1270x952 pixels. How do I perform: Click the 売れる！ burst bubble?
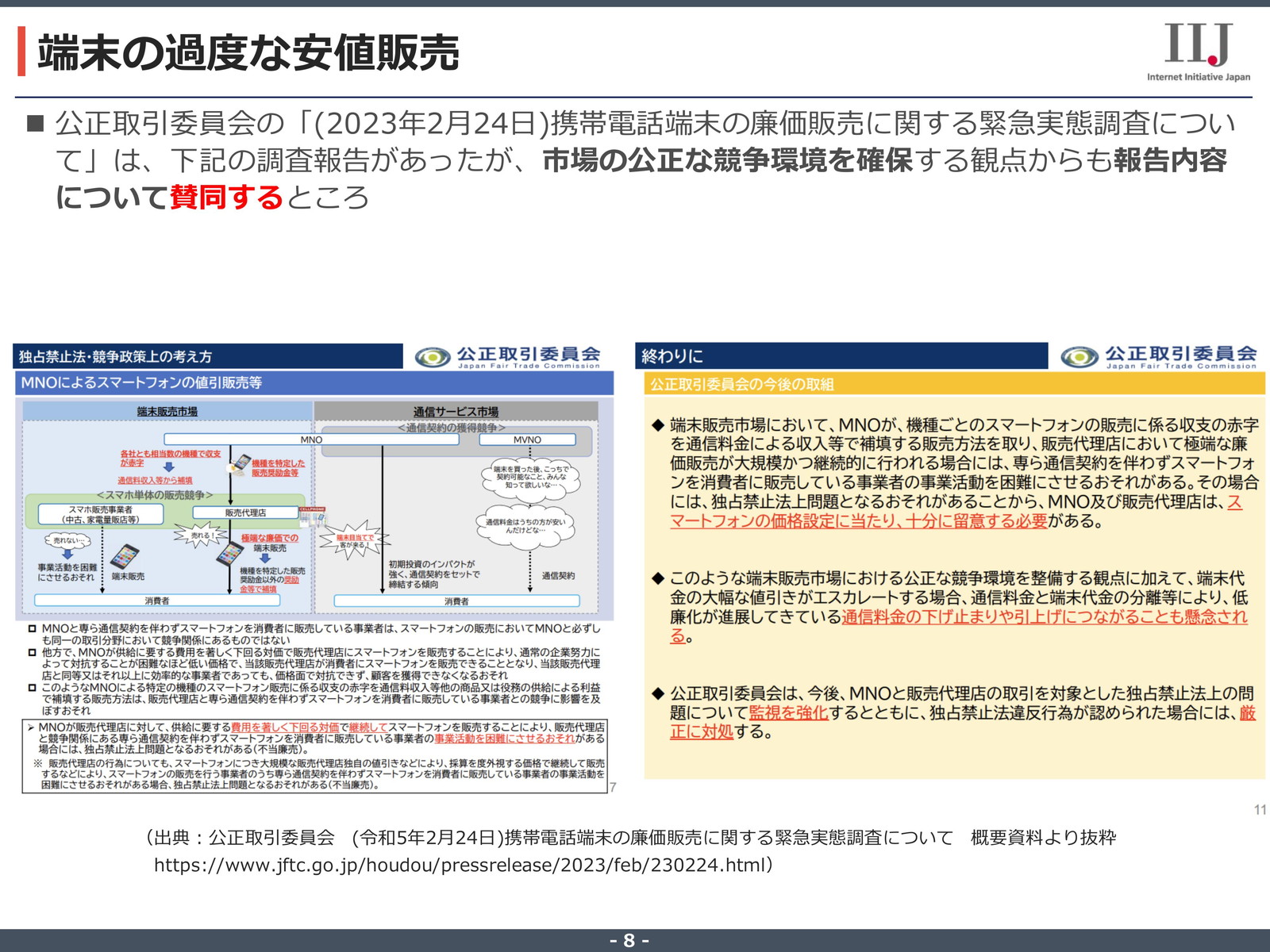click(x=203, y=536)
